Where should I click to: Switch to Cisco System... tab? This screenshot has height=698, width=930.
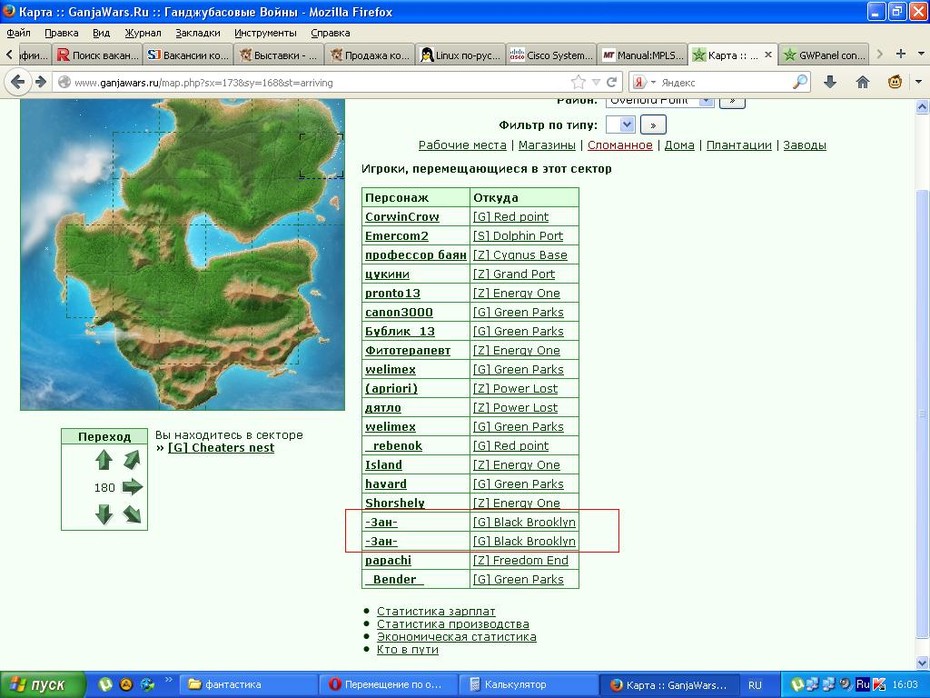[551, 55]
